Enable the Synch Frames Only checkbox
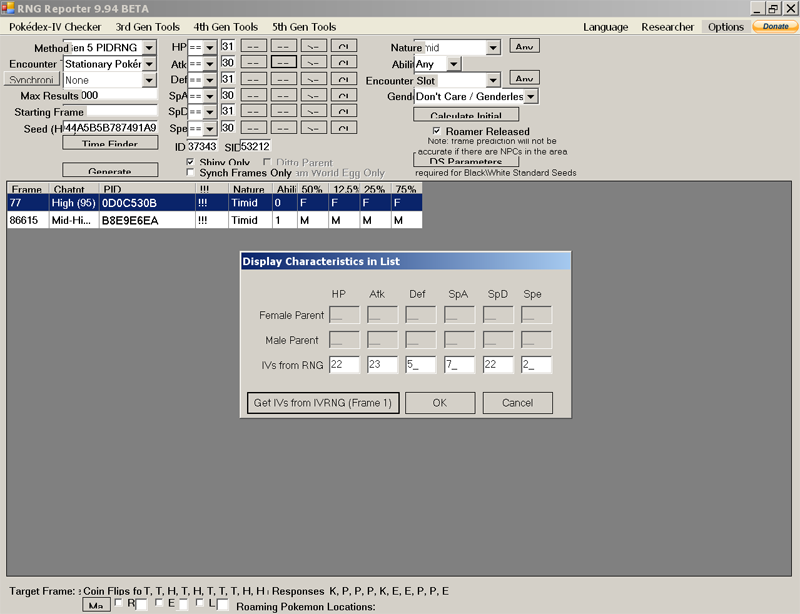Viewport: 800px width, 614px height. tap(190, 173)
